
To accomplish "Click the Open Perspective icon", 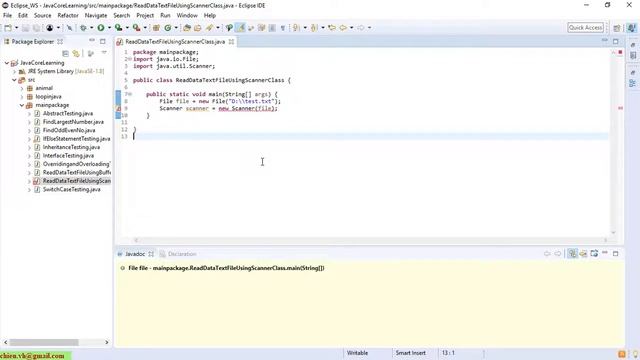I will 617,28.
